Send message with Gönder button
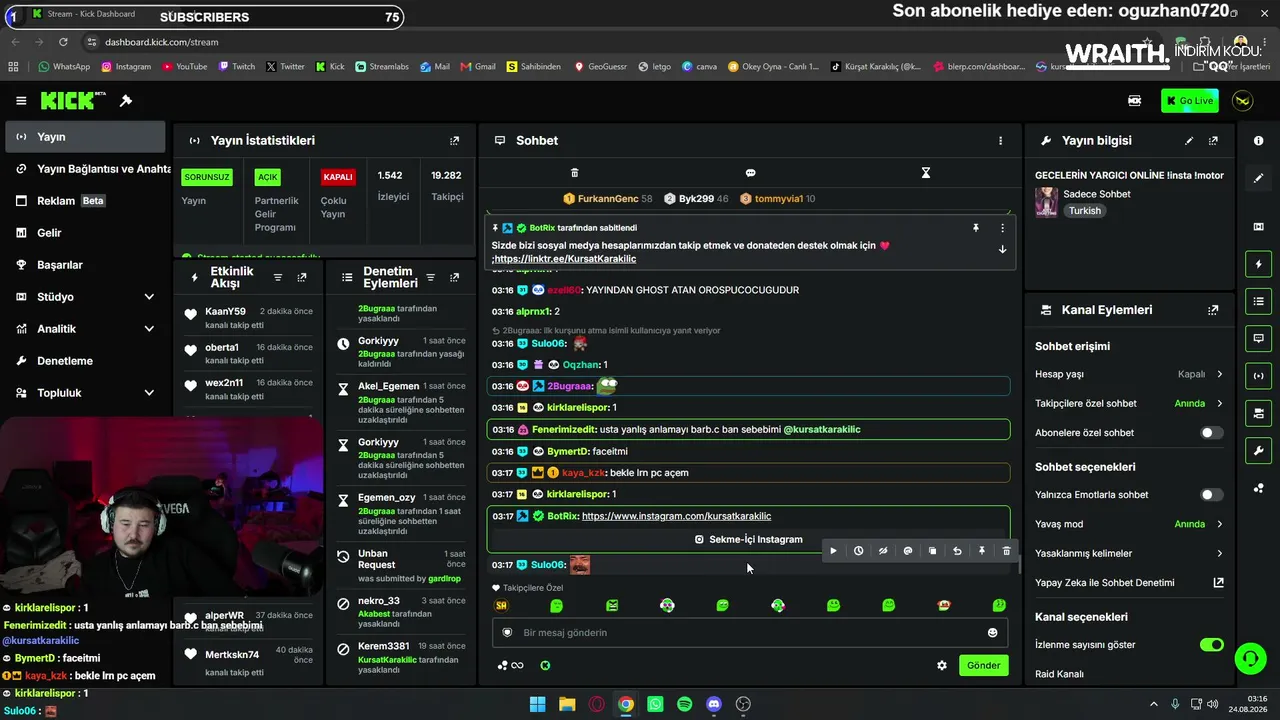Viewport: 1280px width, 720px height. 983,665
